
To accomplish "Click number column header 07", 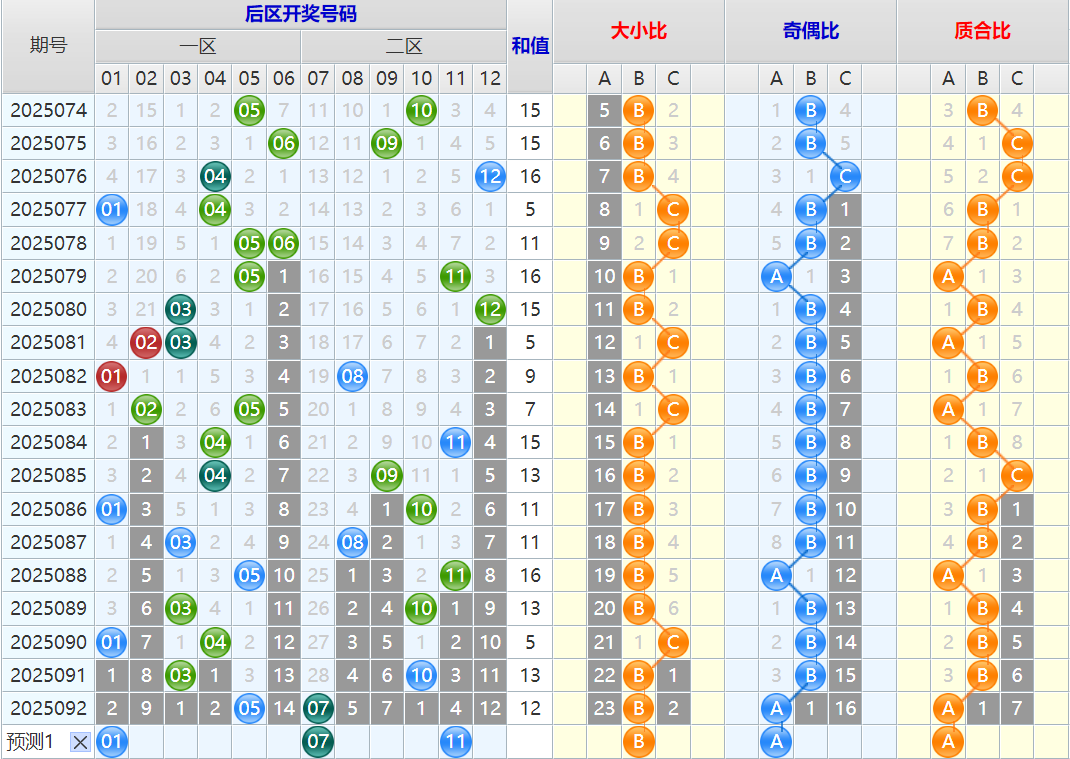I will coord(318,78).
